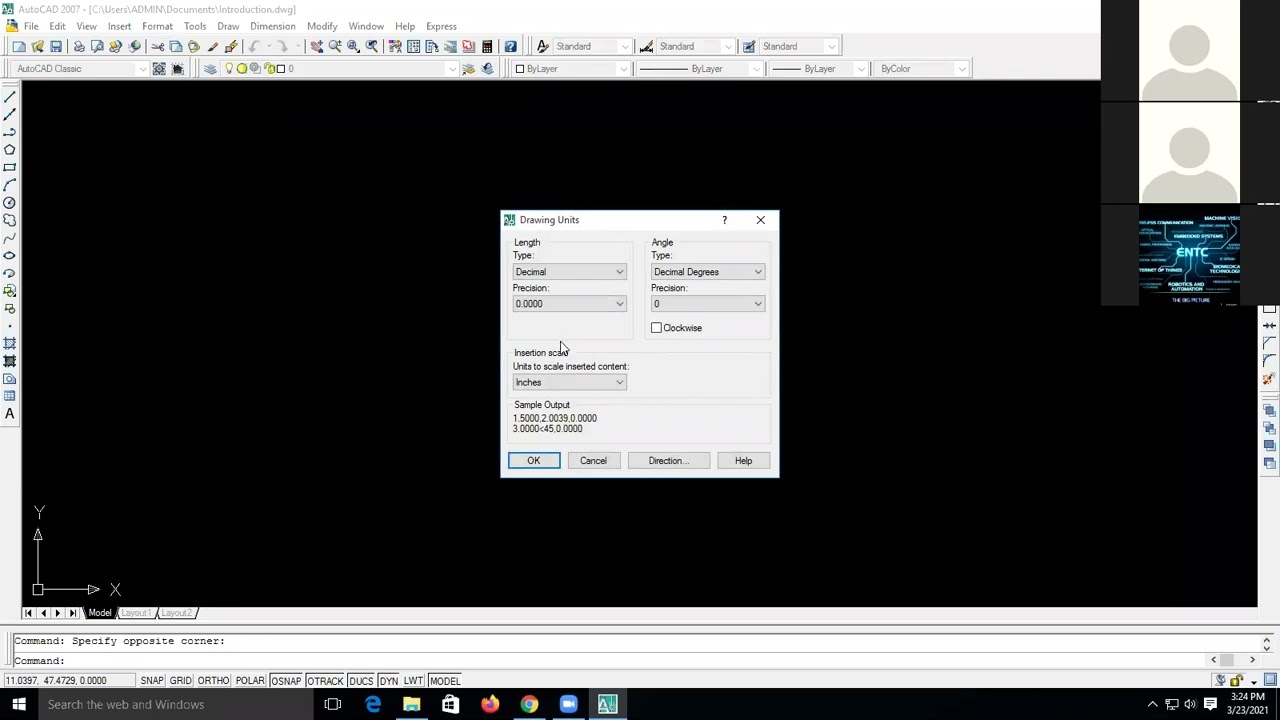Click the Direction... button
Image resolution: width=1280 pixels, height=720 pixels.
click(668, 461)
